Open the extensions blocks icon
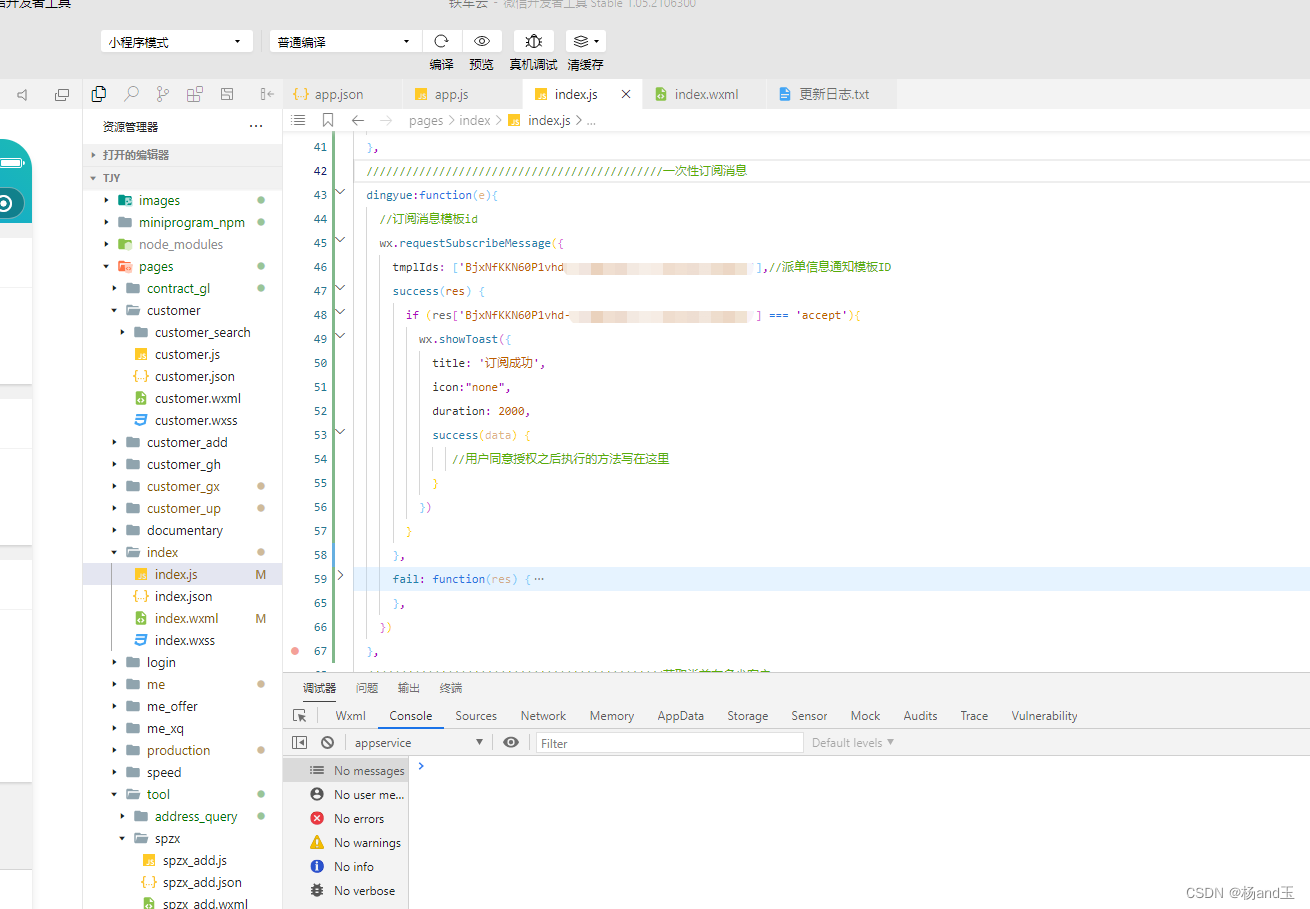1310x909 pixels. click(x=195, y=94)
